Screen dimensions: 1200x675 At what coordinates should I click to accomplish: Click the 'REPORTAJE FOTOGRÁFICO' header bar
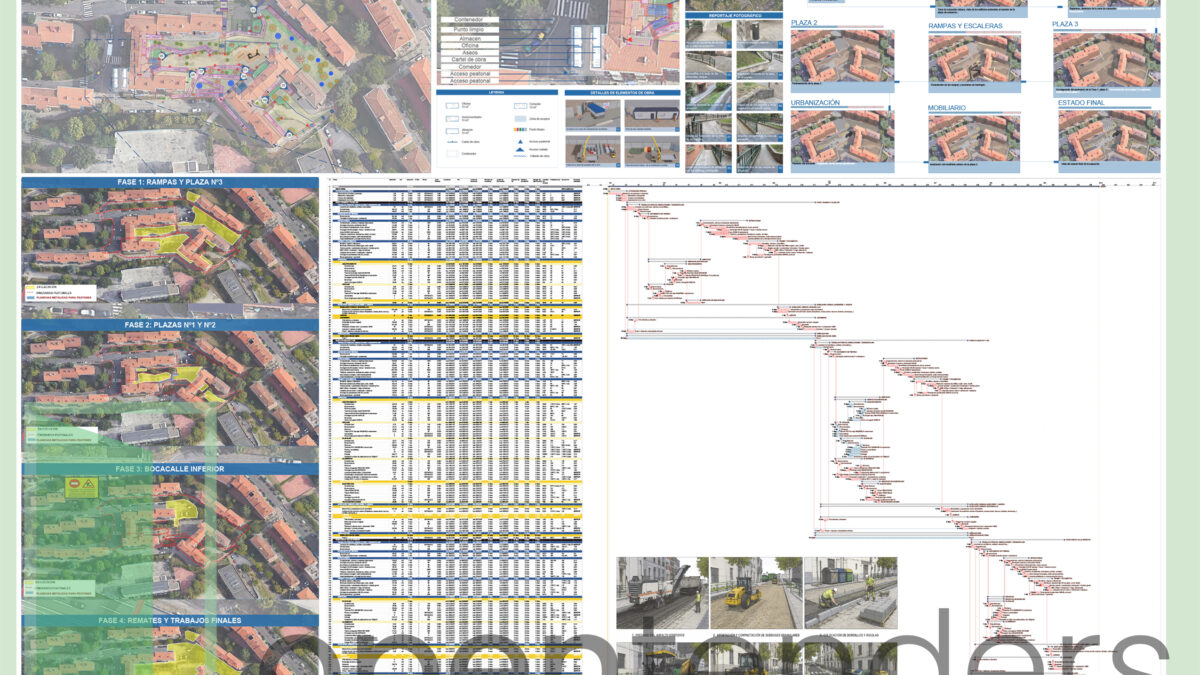[x=734, y=16]
